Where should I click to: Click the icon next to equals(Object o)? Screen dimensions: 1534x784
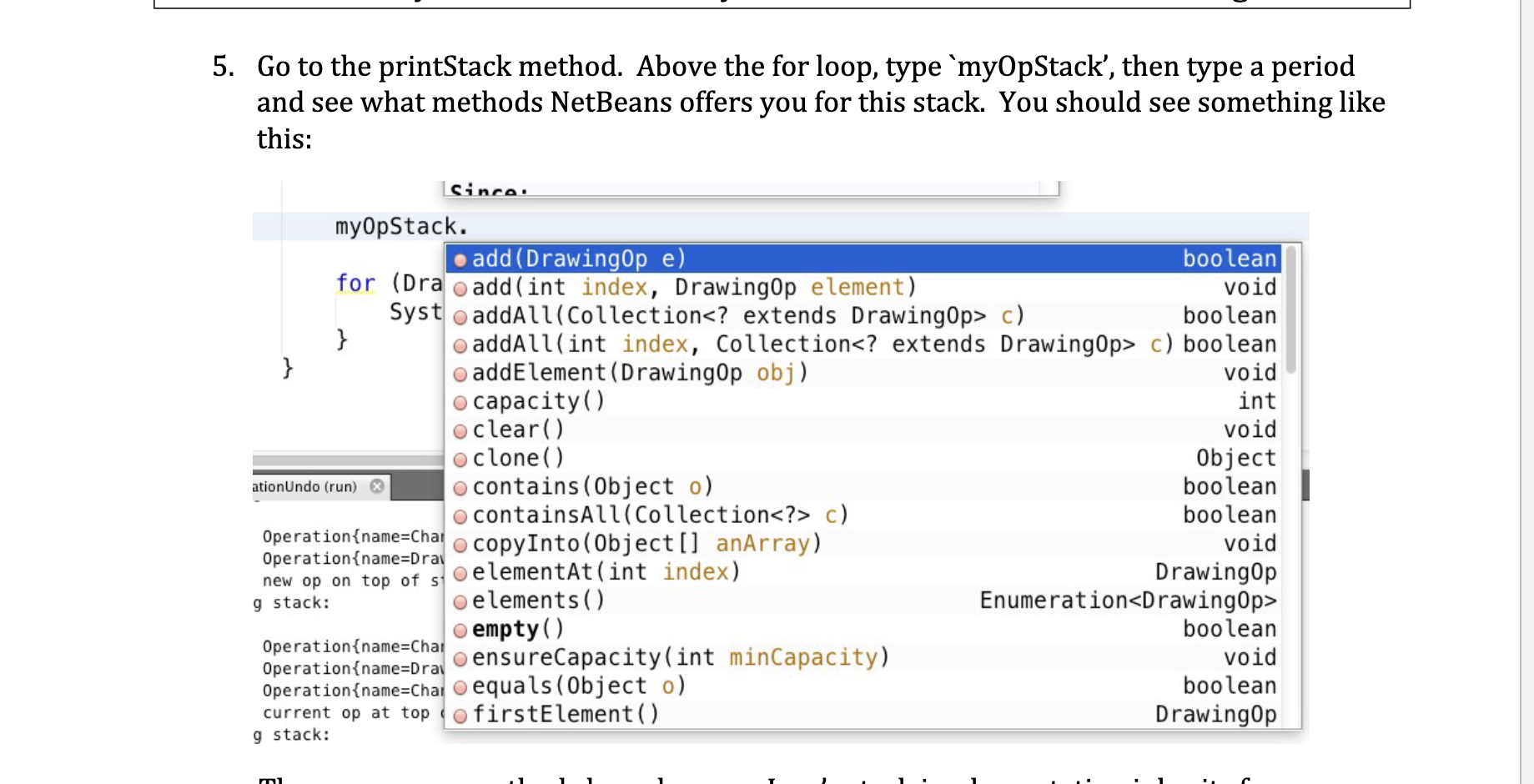(460, 686)
